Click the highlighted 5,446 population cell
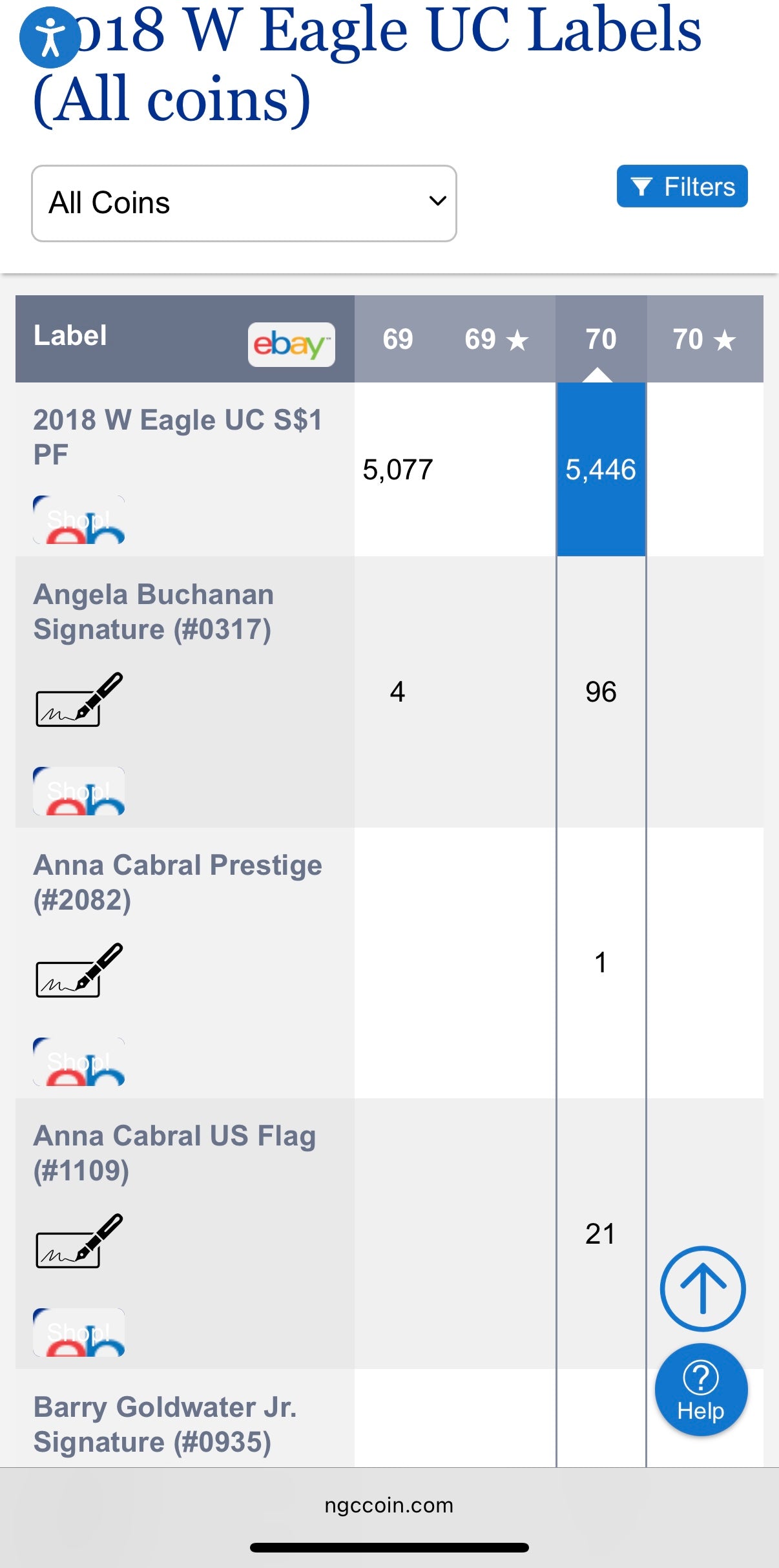The height and width of the screenshot is (1568, 779). pyautogui.click(x=601, y=470)
